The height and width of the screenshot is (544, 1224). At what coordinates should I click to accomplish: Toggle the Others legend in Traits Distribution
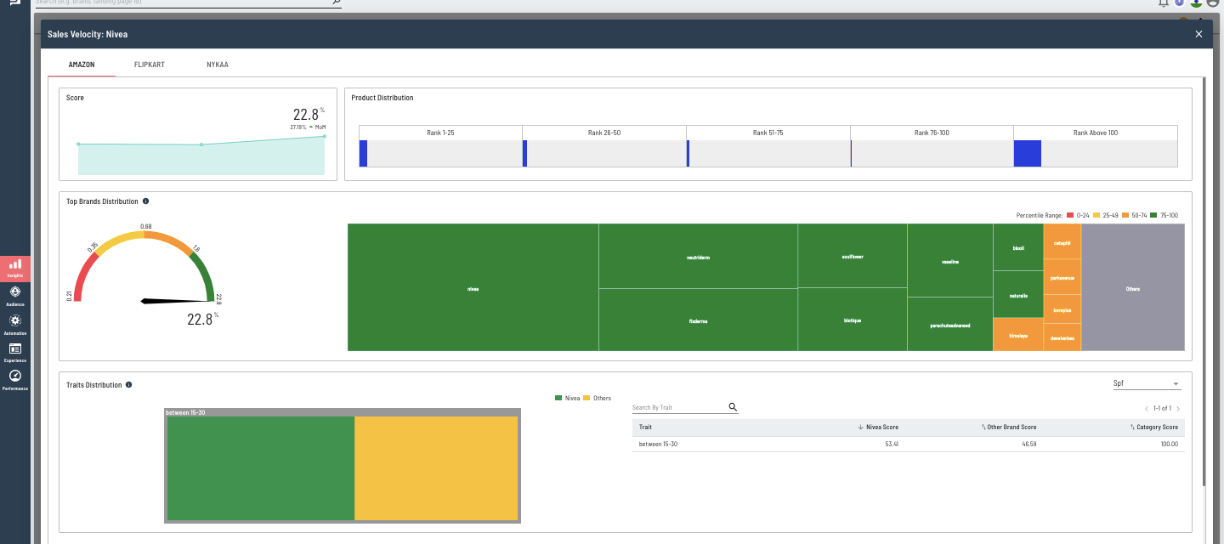click(x=597, y=398)
